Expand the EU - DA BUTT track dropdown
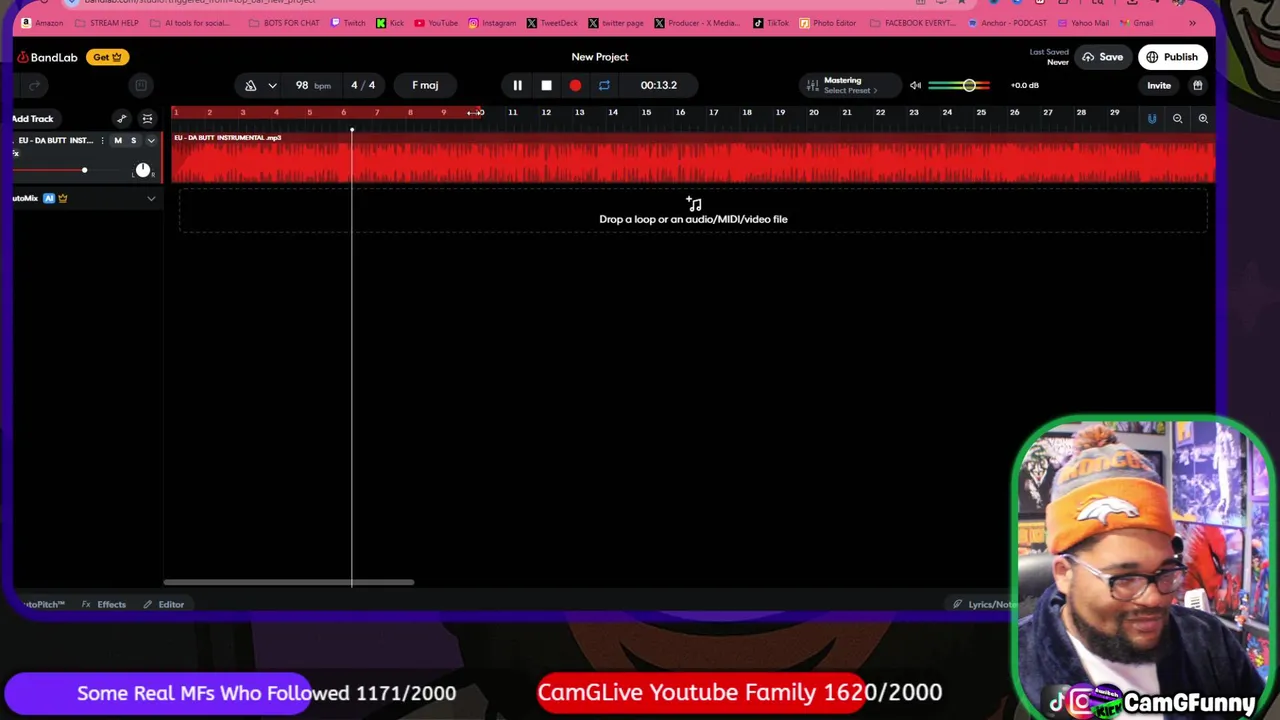This screenshot has height=720, width=1280. pyautogui.click(x=151, y=141)
